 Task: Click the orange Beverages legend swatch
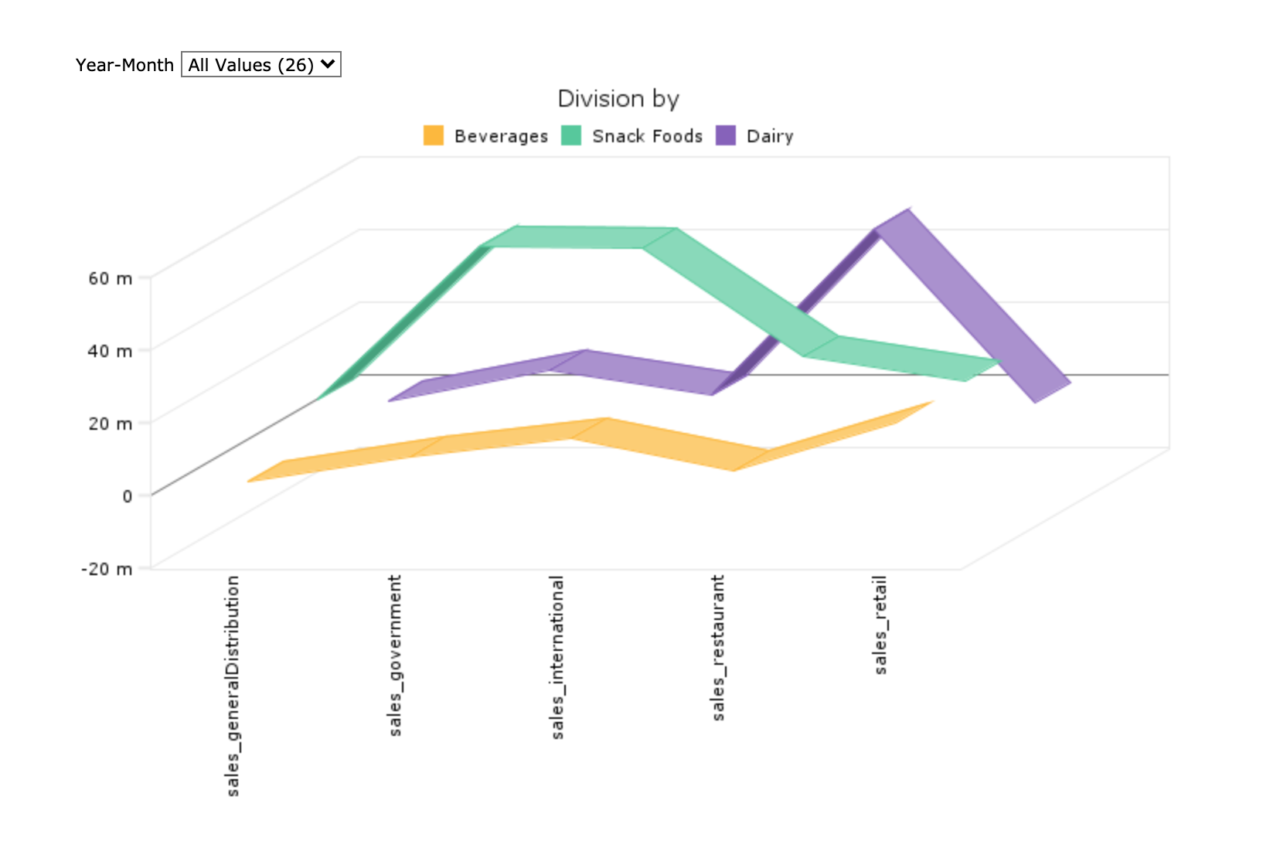pos(436,135)
